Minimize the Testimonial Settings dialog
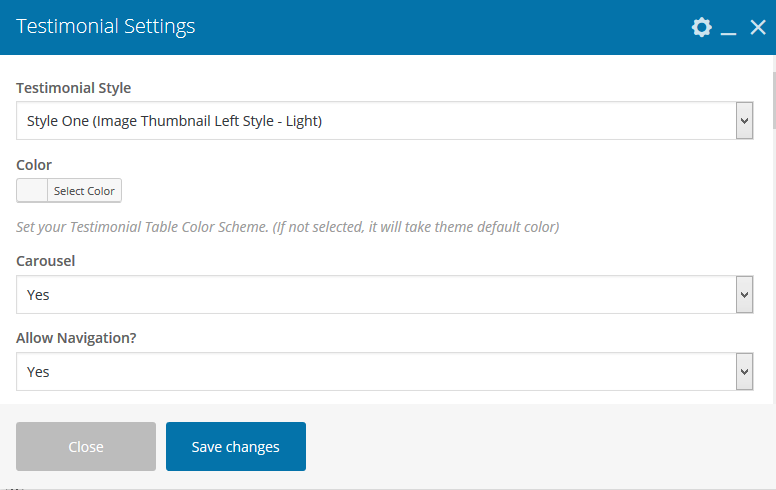Viewport: 776px width, 490px height. (729, 28)
